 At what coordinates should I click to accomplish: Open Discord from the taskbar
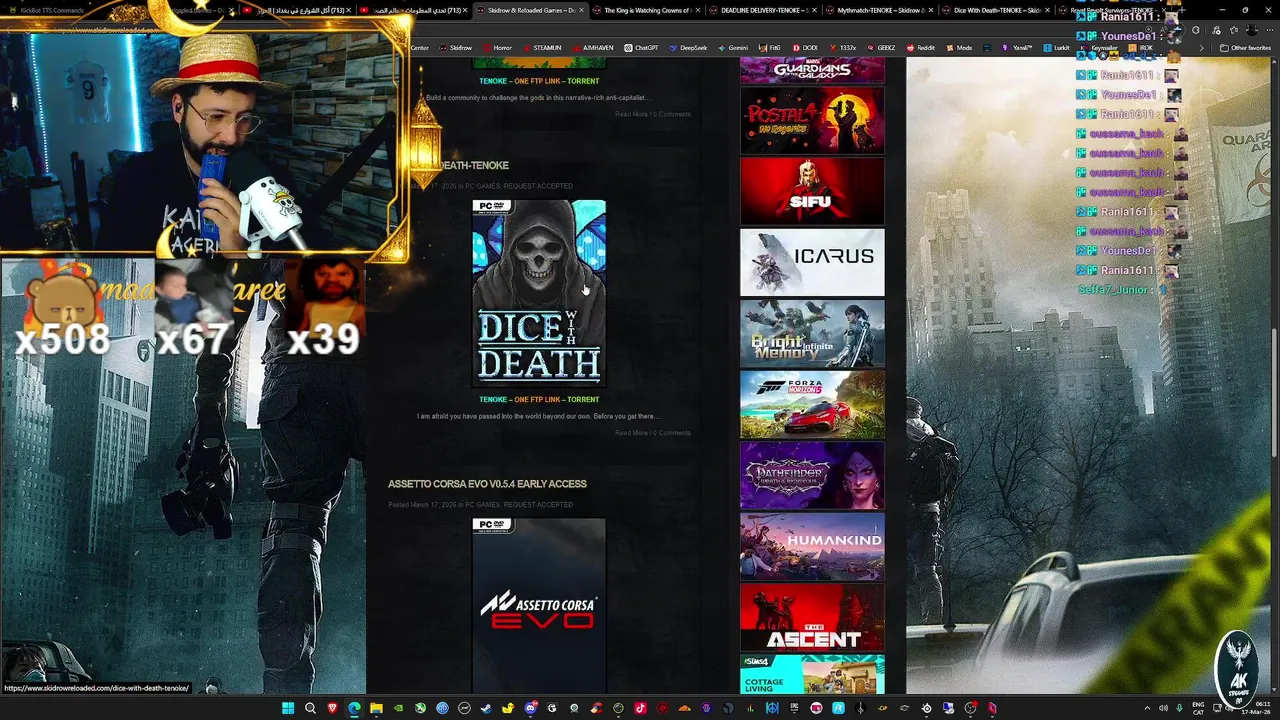point(530,708)
